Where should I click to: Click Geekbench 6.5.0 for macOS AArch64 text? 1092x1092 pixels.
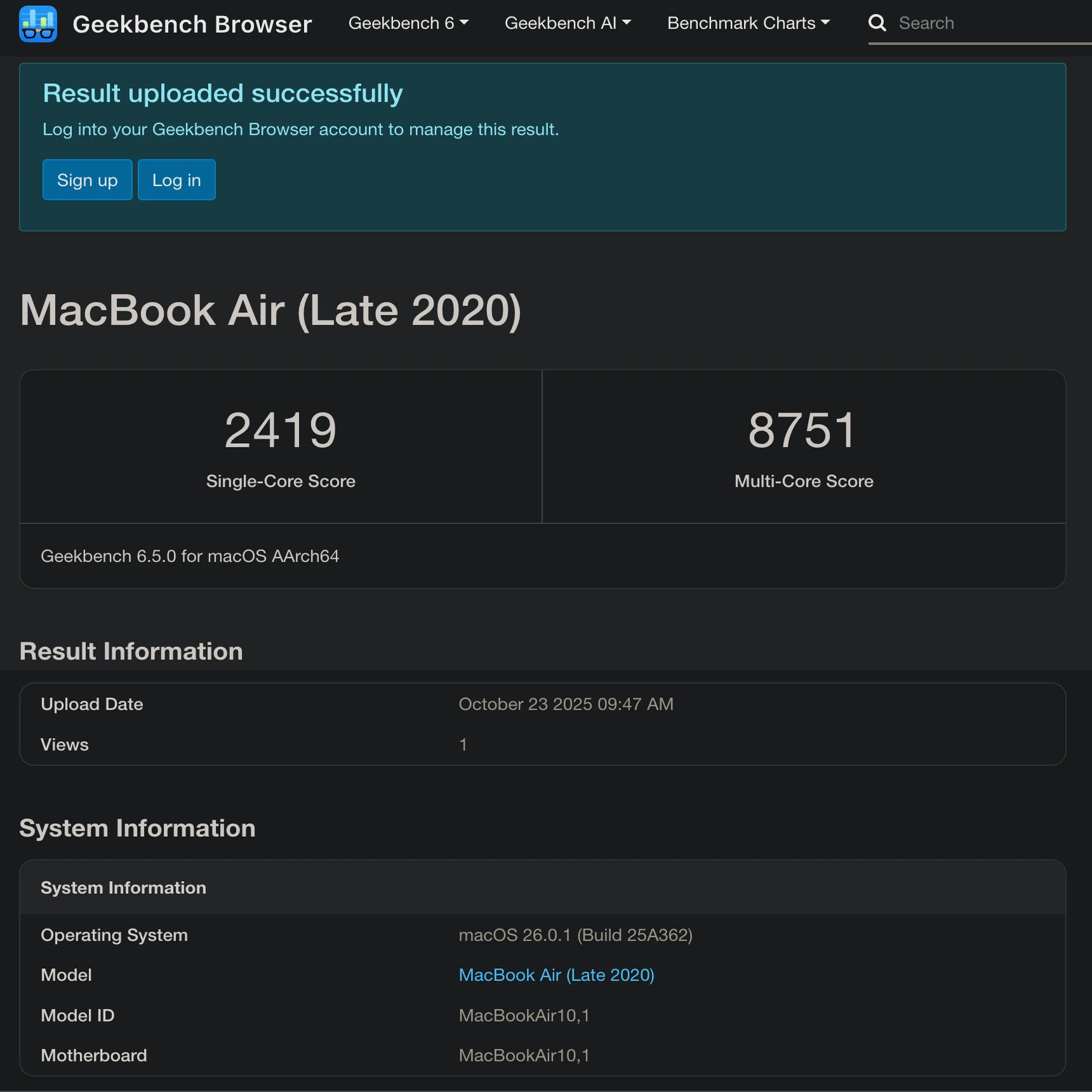(x=190, y=556)
